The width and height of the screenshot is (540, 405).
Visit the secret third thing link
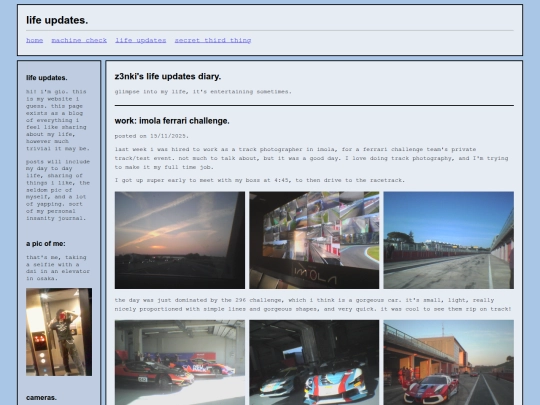pyautogui.click(x=212, y=40)
